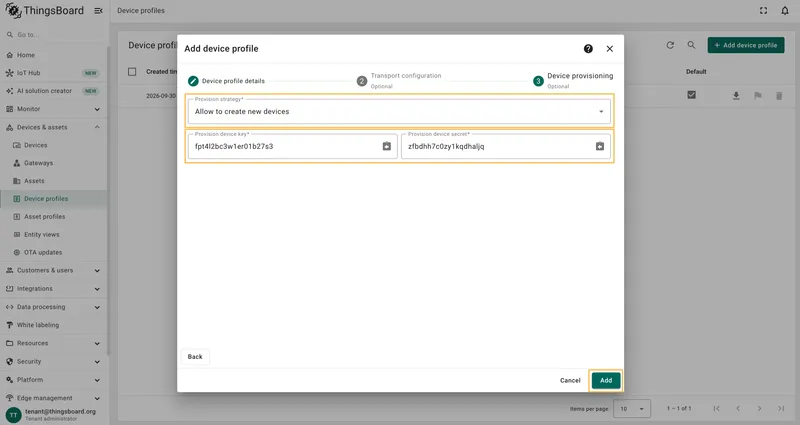The height and width of the screenshot is (425, 800).
Task: Toggle the select-all checkbox in table header
Action: pyautogui.click(x=132, y=72)
